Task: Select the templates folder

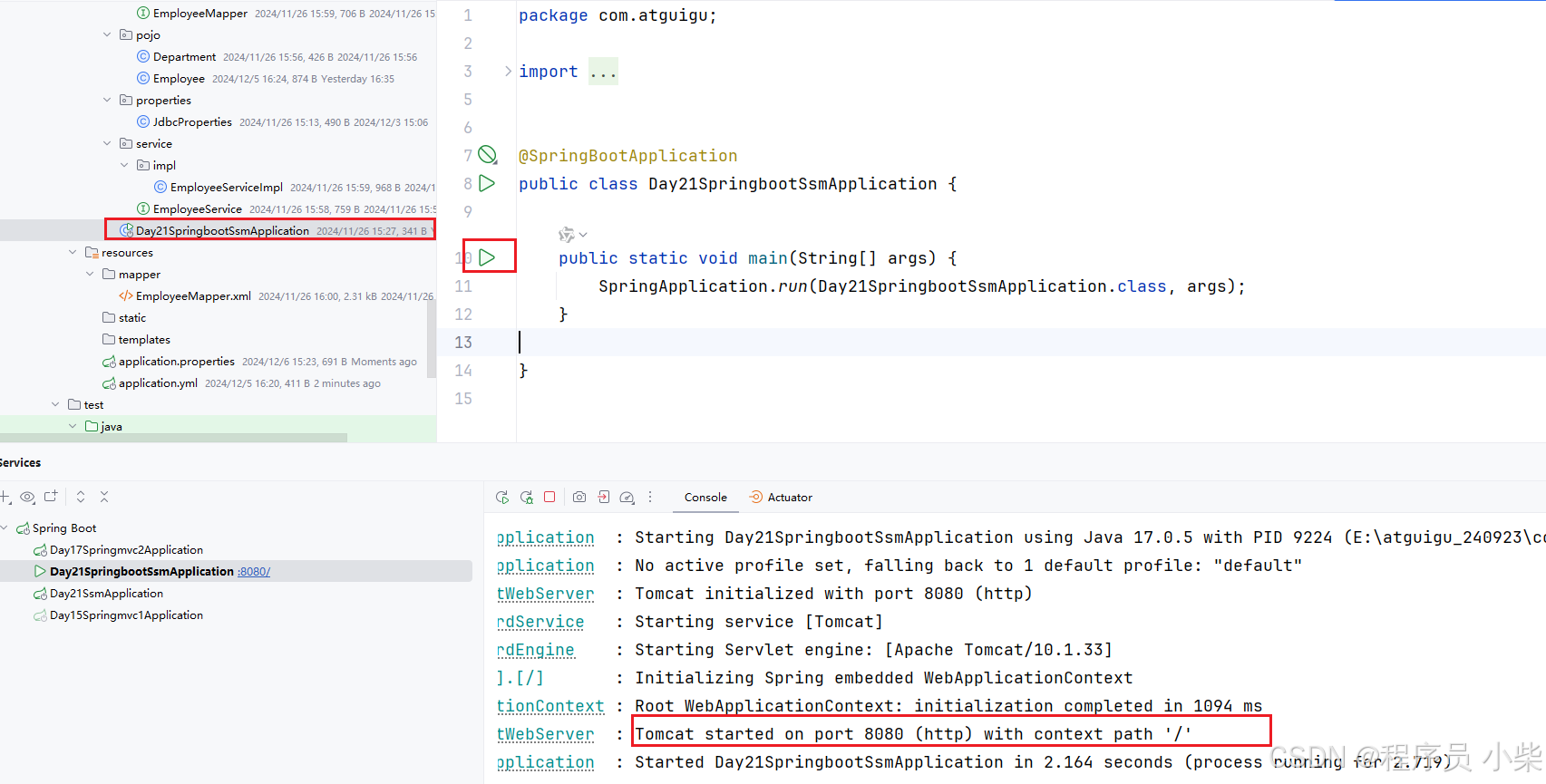Action: coord(144,339)
